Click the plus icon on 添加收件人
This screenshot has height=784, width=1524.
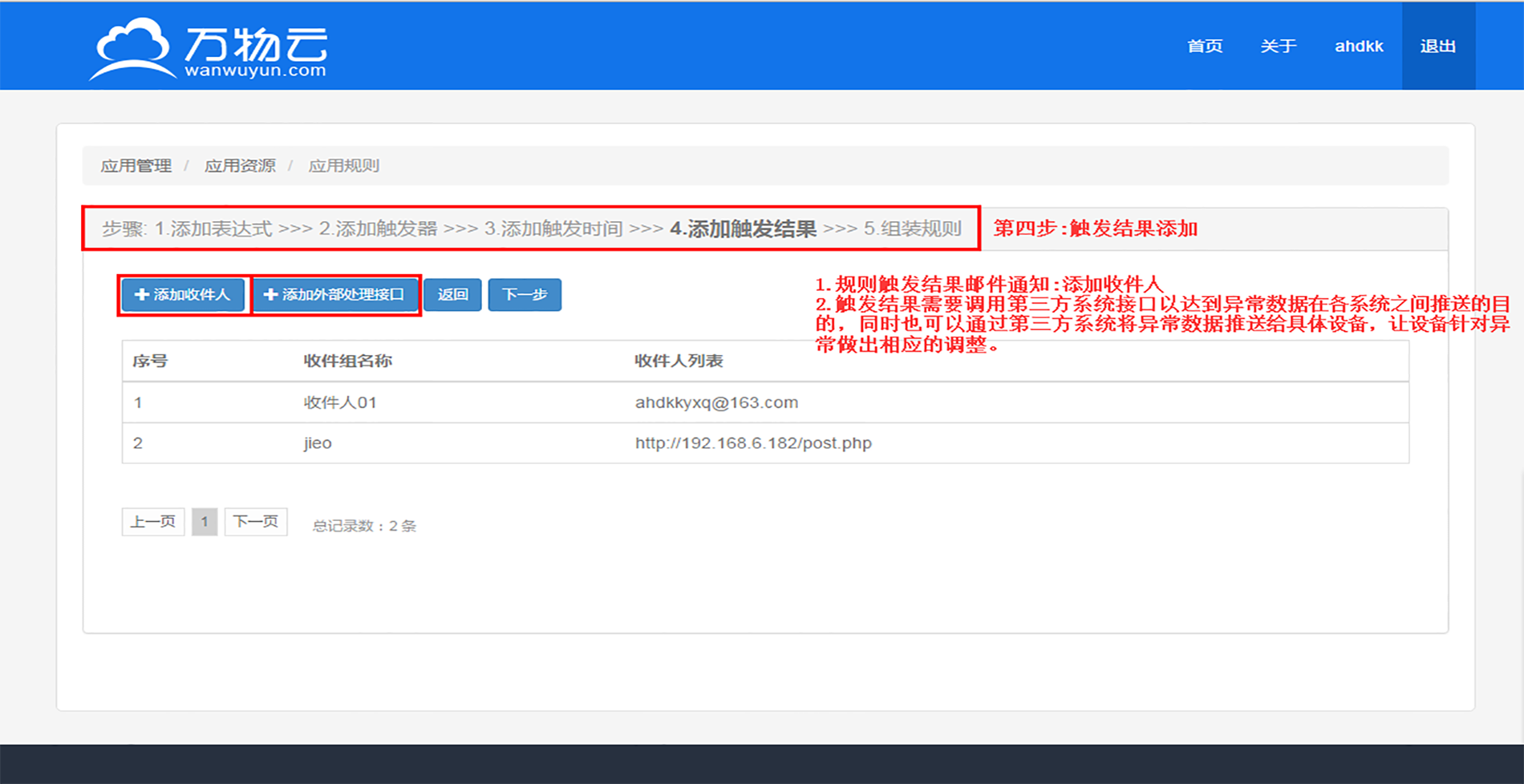pyautogui.click(x=141, y=295)
